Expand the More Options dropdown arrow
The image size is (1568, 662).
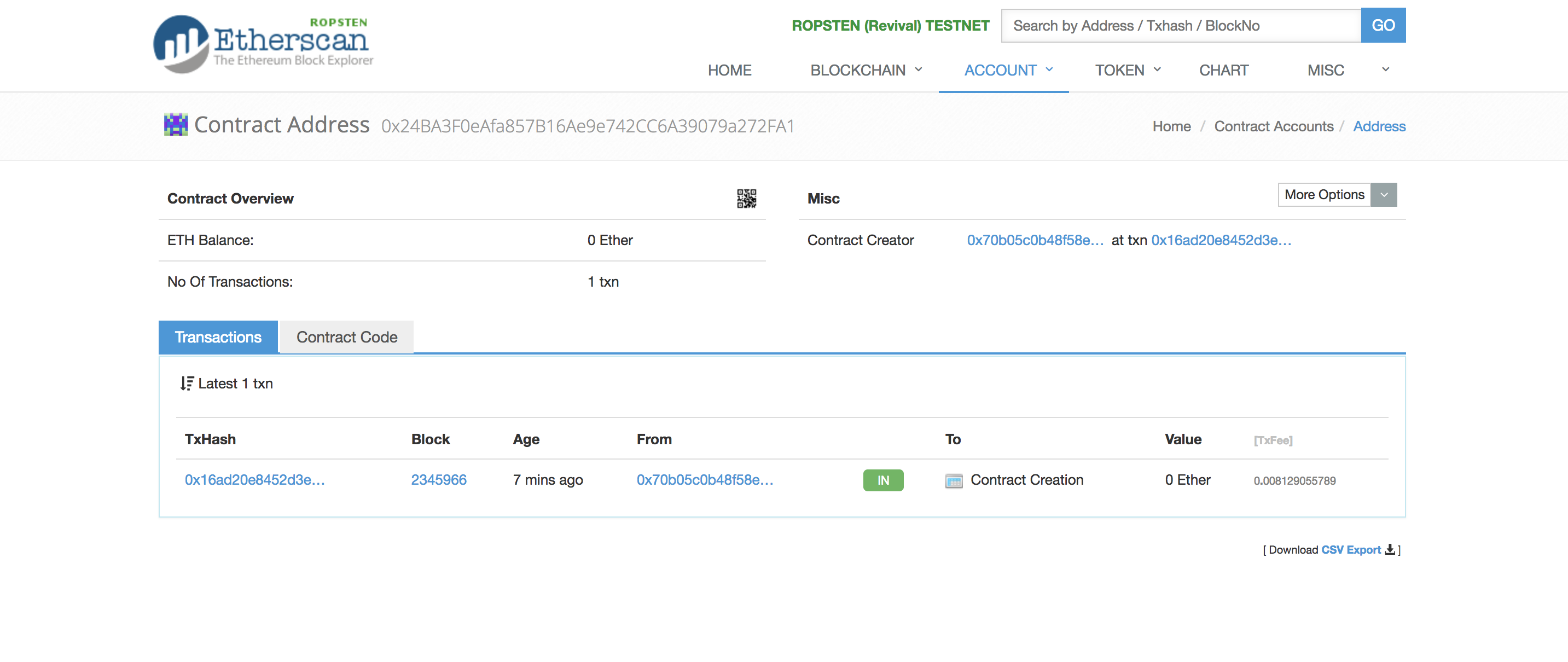click(x=1384, y=195)
